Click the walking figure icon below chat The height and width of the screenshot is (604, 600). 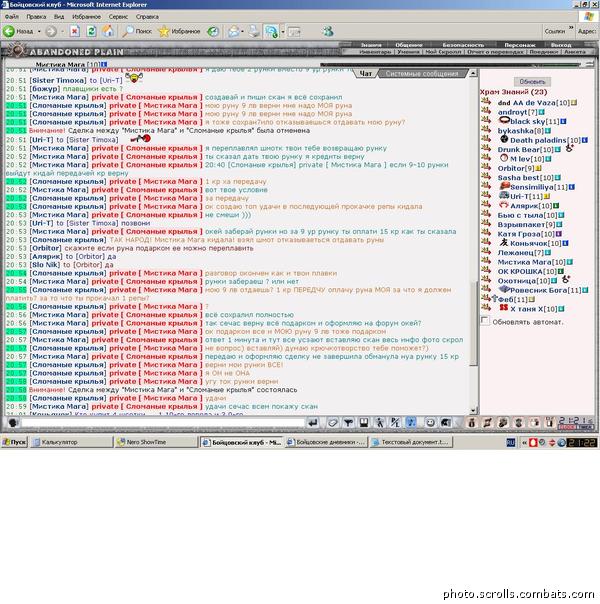380,423
